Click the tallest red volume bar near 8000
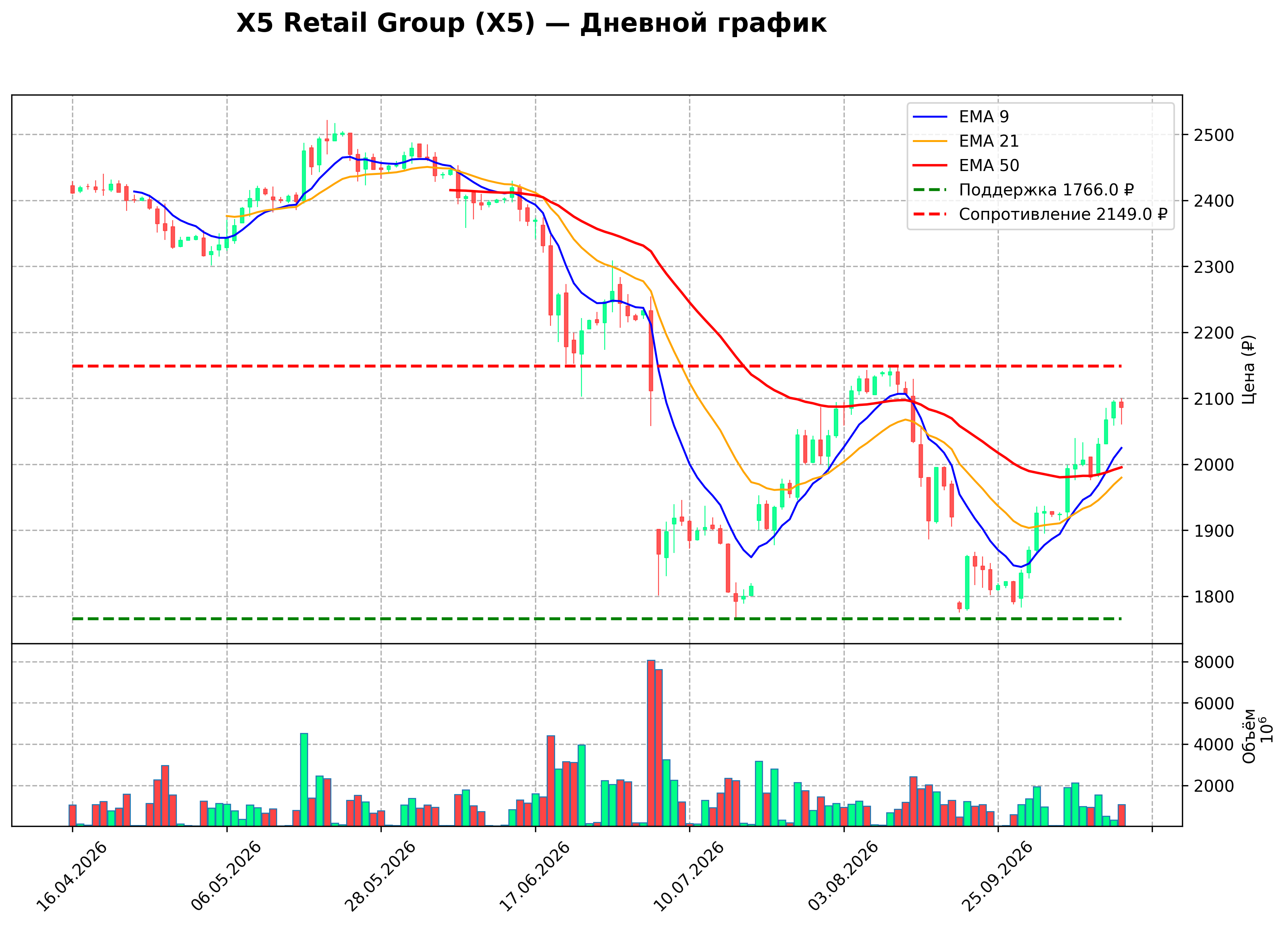This screenshot has height=926, width=1288. (651, 743)
